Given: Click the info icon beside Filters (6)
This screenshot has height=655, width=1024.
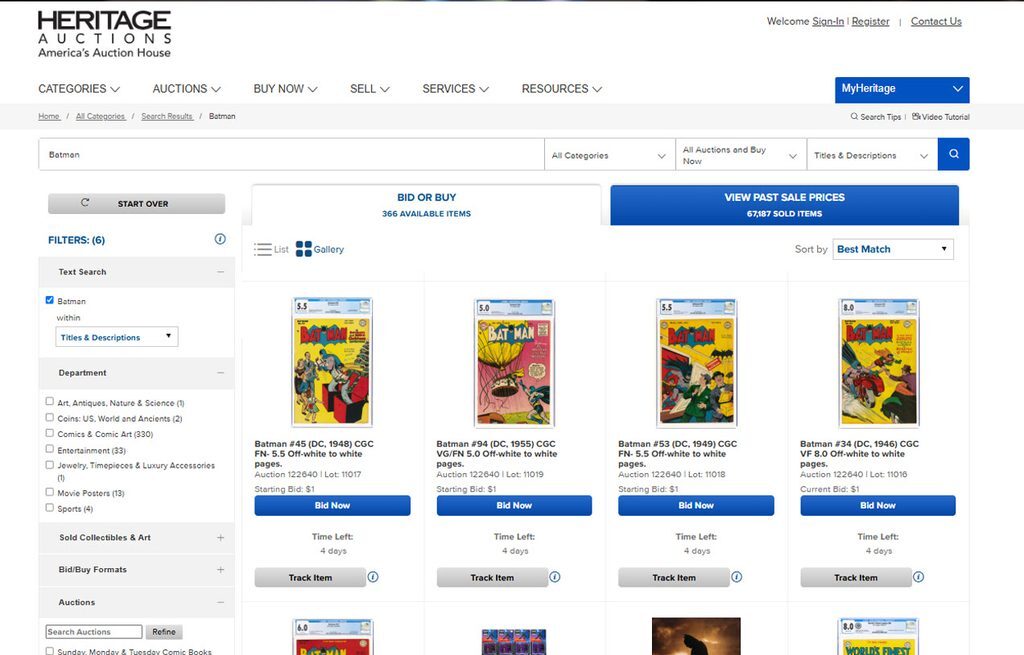Looking at the screenshot, I should tap(220, 239).
